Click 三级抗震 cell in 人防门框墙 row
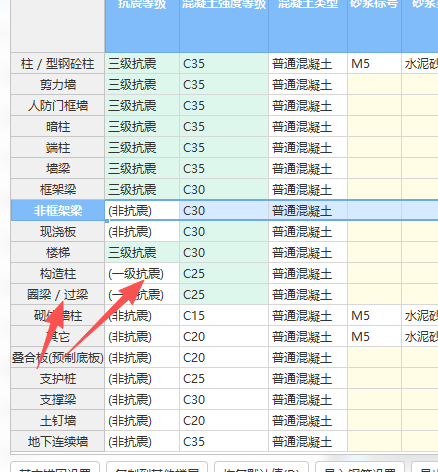Image resolution: width=438 pixels, height=472 pixels. 142,105
